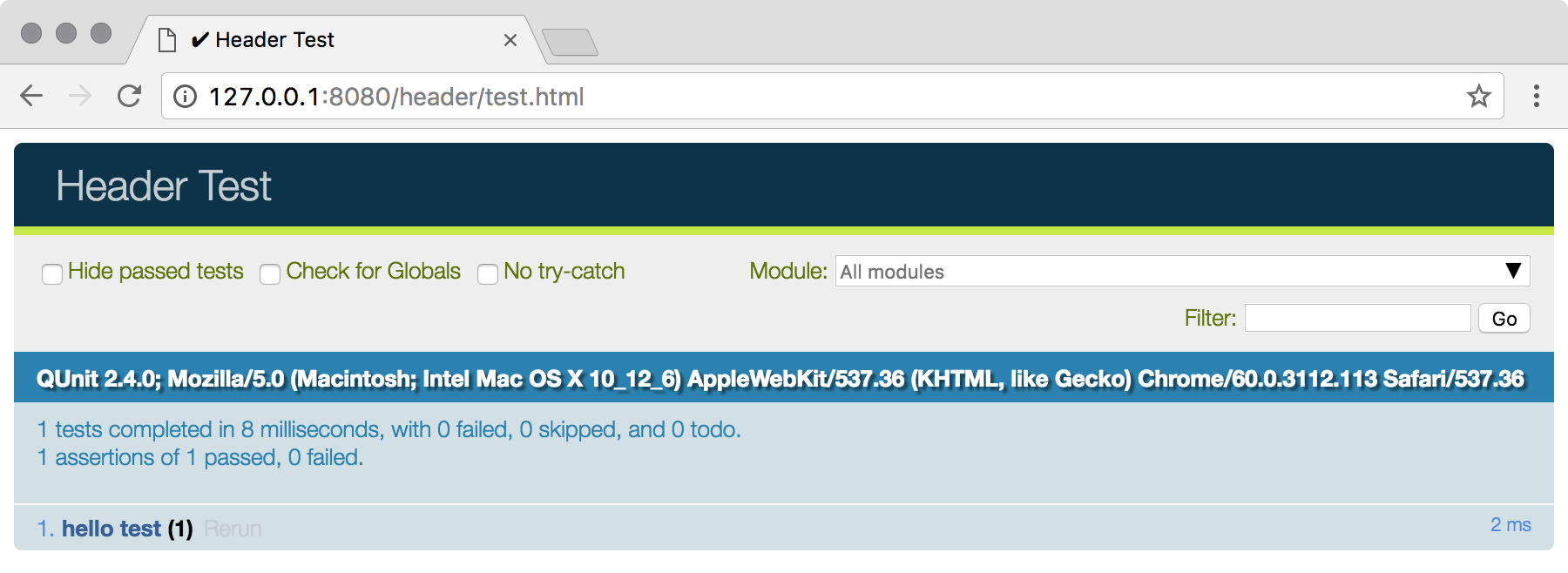1568x573 pixels.
Task: Select the Header Test browser tab
Action: coord(336,40)
